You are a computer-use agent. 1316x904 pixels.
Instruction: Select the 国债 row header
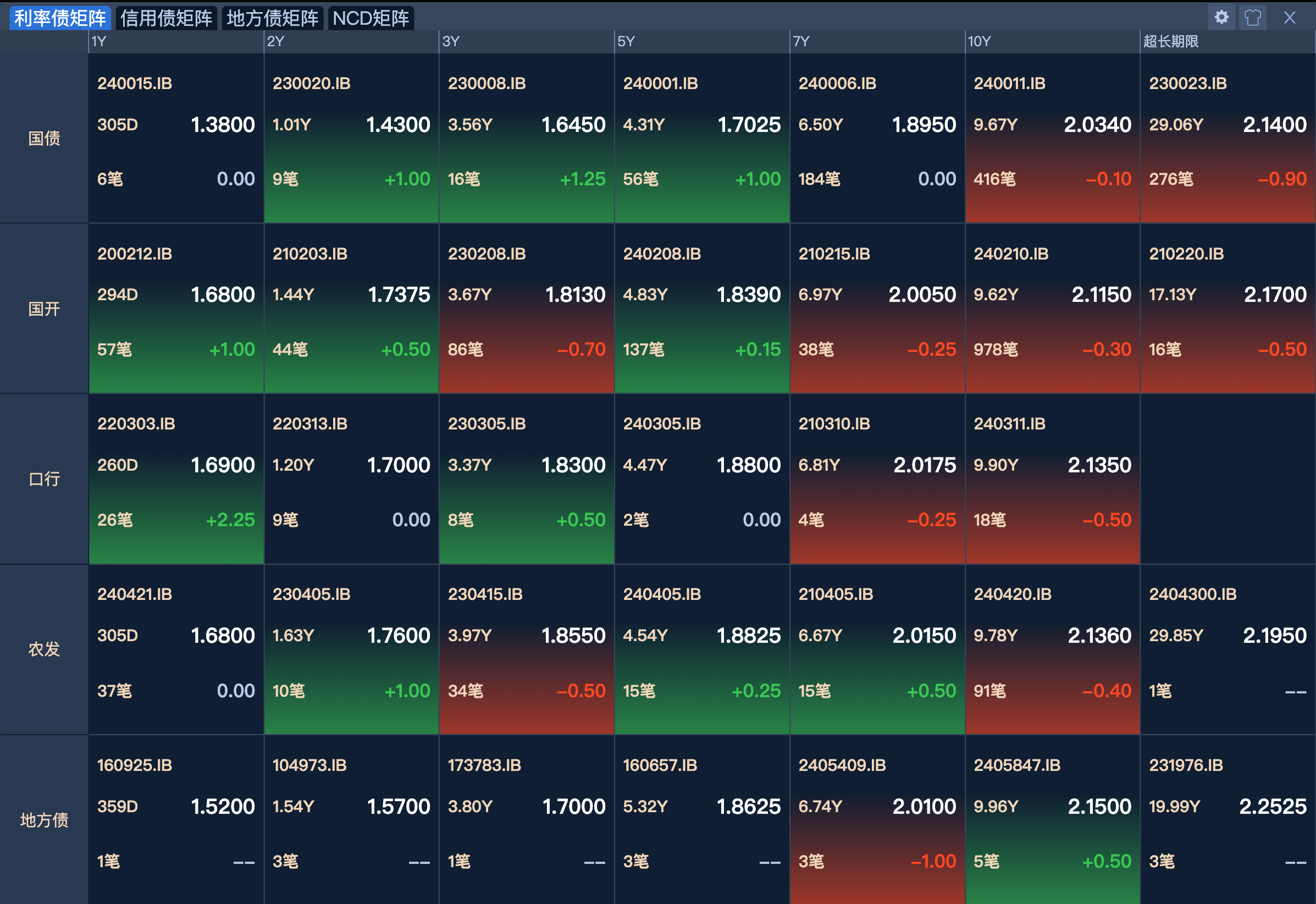pyautogui.click(x=44, y=138)
